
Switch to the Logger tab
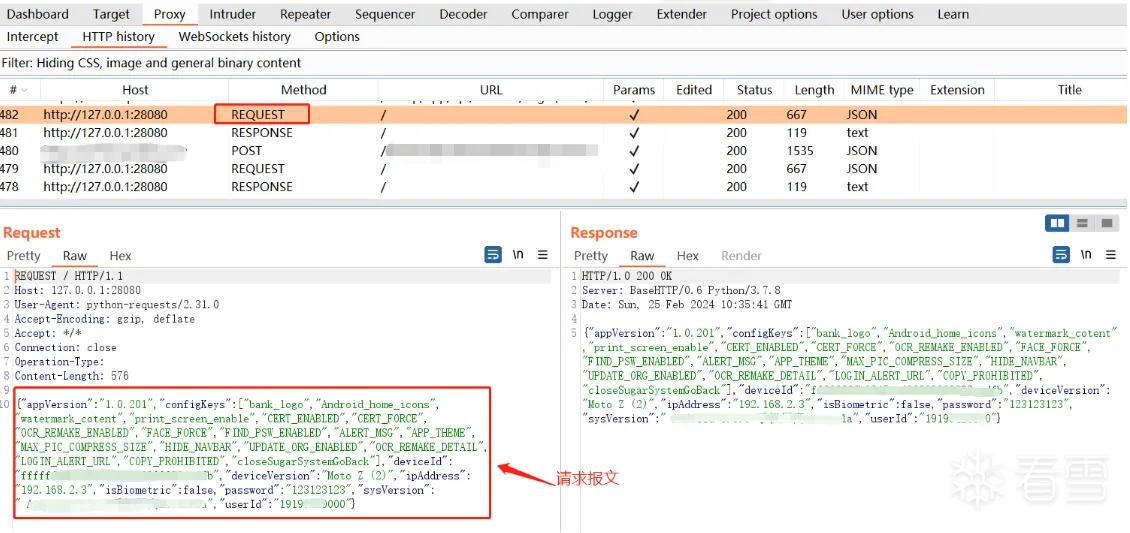tap(613, 14)
